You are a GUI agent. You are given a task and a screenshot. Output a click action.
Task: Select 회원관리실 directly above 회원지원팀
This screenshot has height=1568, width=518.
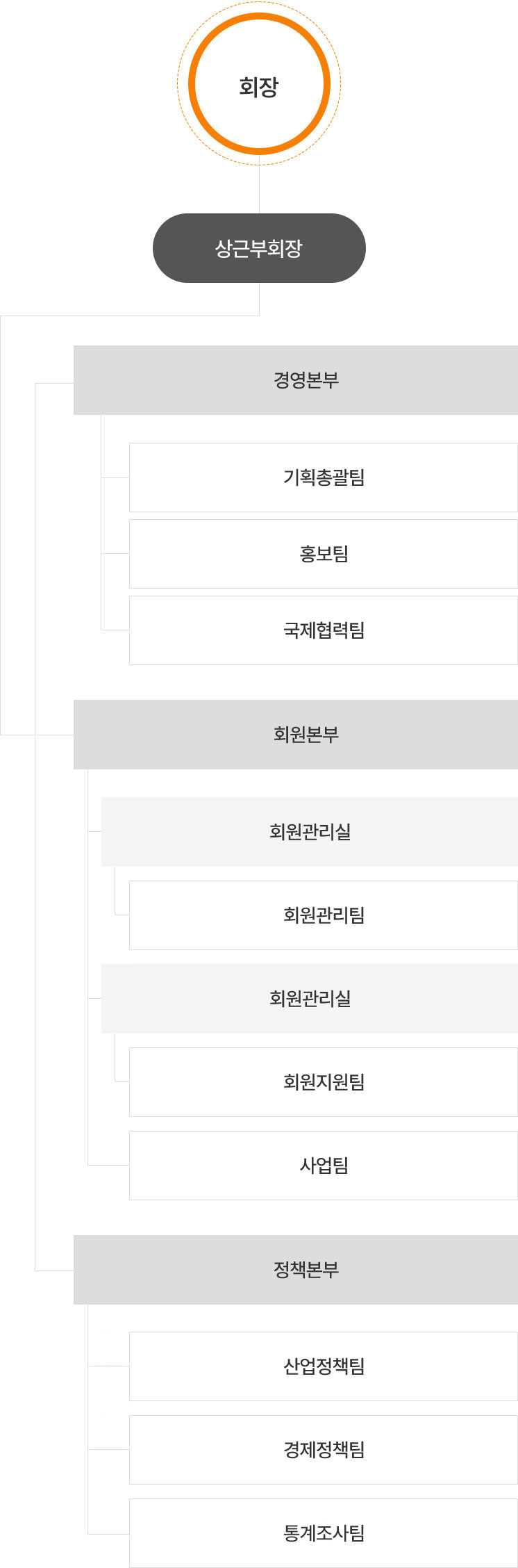[x=310, y=999]
